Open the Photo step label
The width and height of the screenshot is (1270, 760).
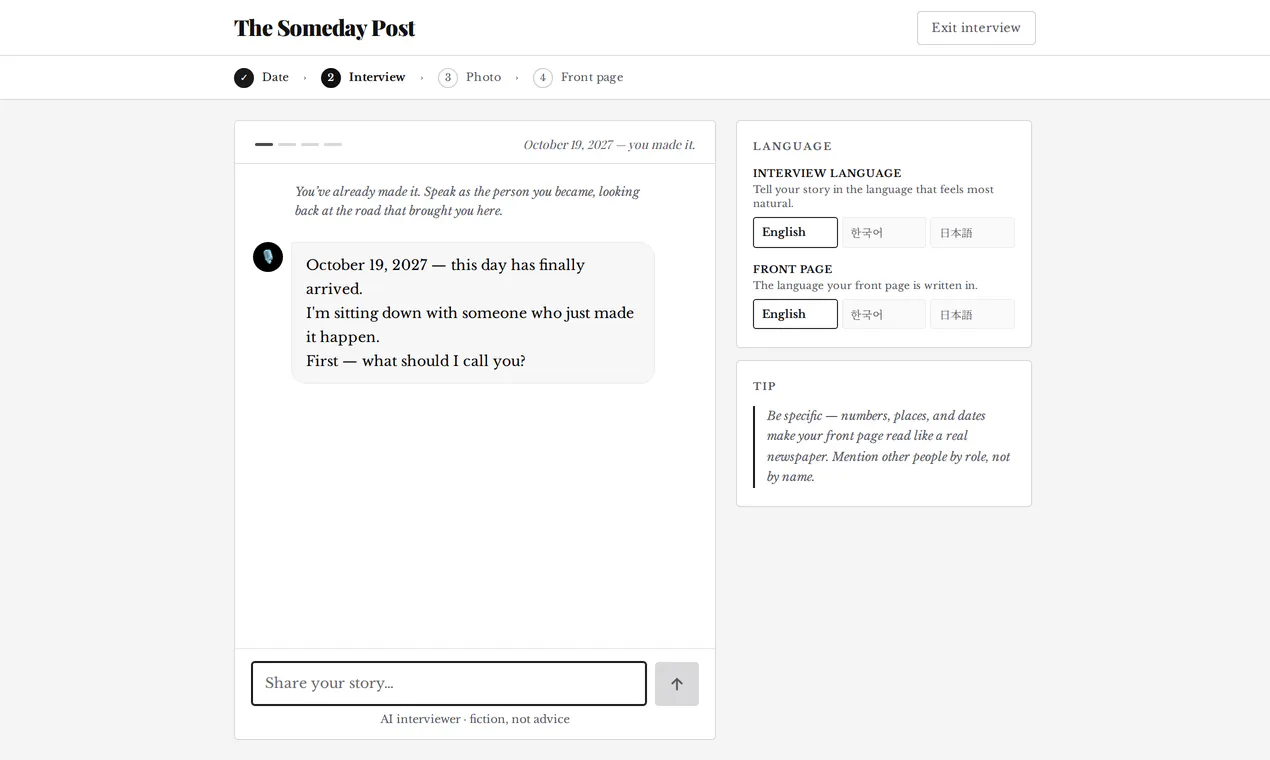483,77
